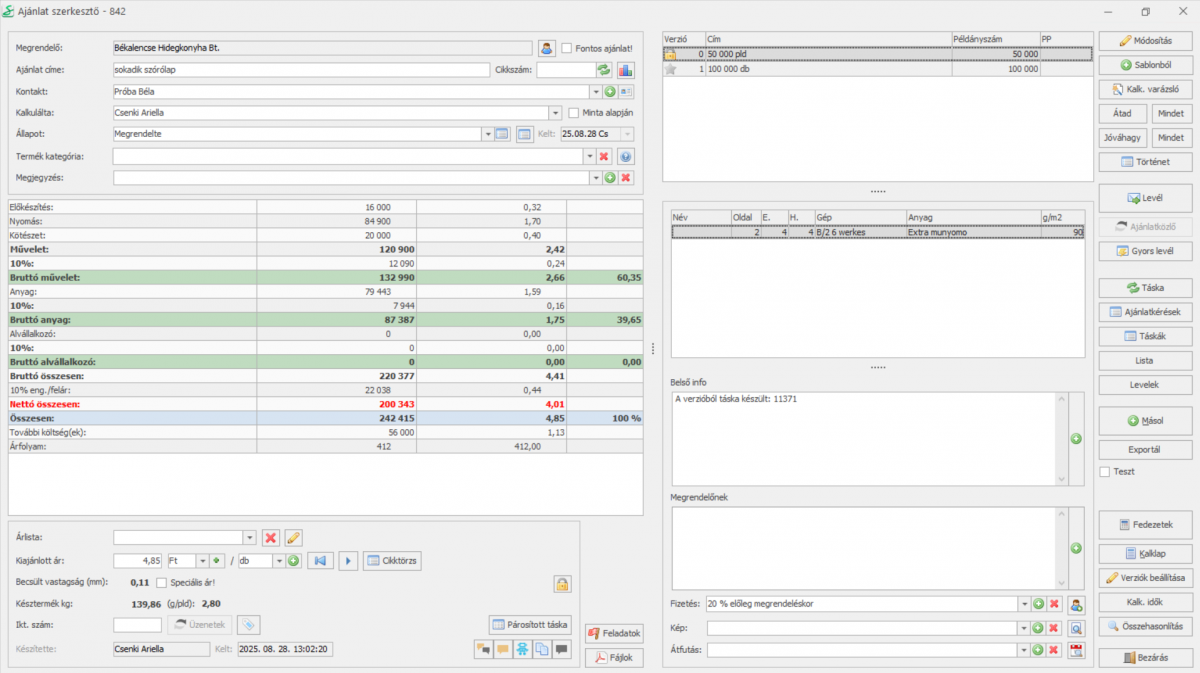Click the padlock icon in the price panel
Screen dimensions: 1200x673
[563, 583]
